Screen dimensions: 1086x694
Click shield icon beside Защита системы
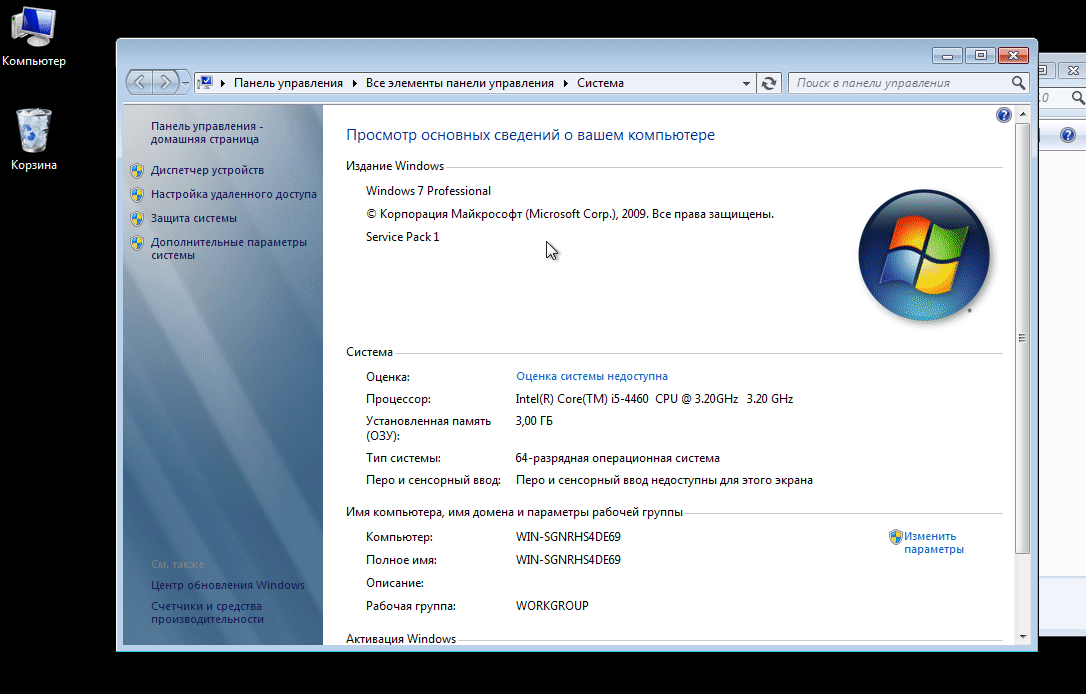(137, 219)
